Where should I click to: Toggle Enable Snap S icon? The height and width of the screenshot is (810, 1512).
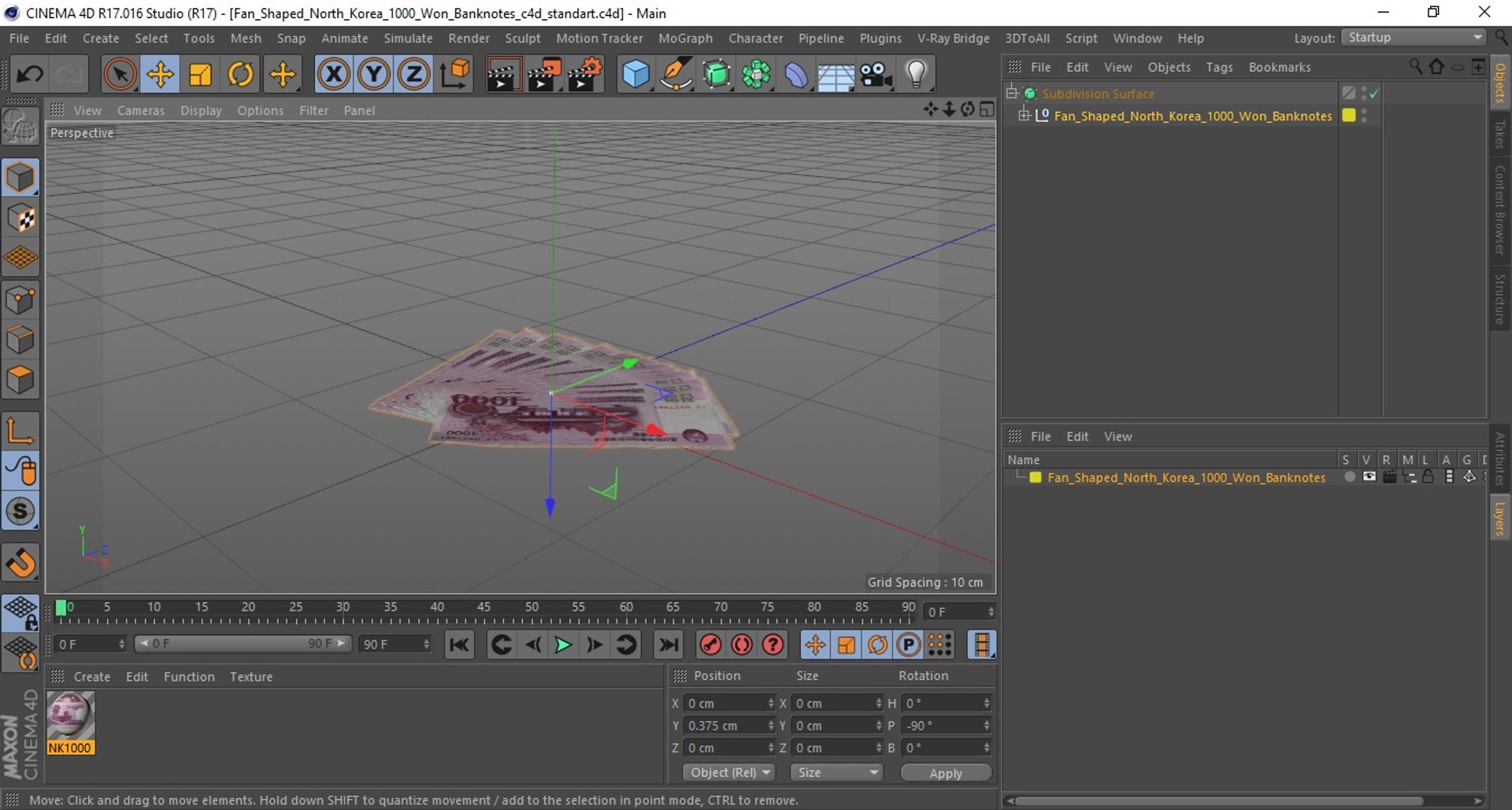(x=20, y=511)
